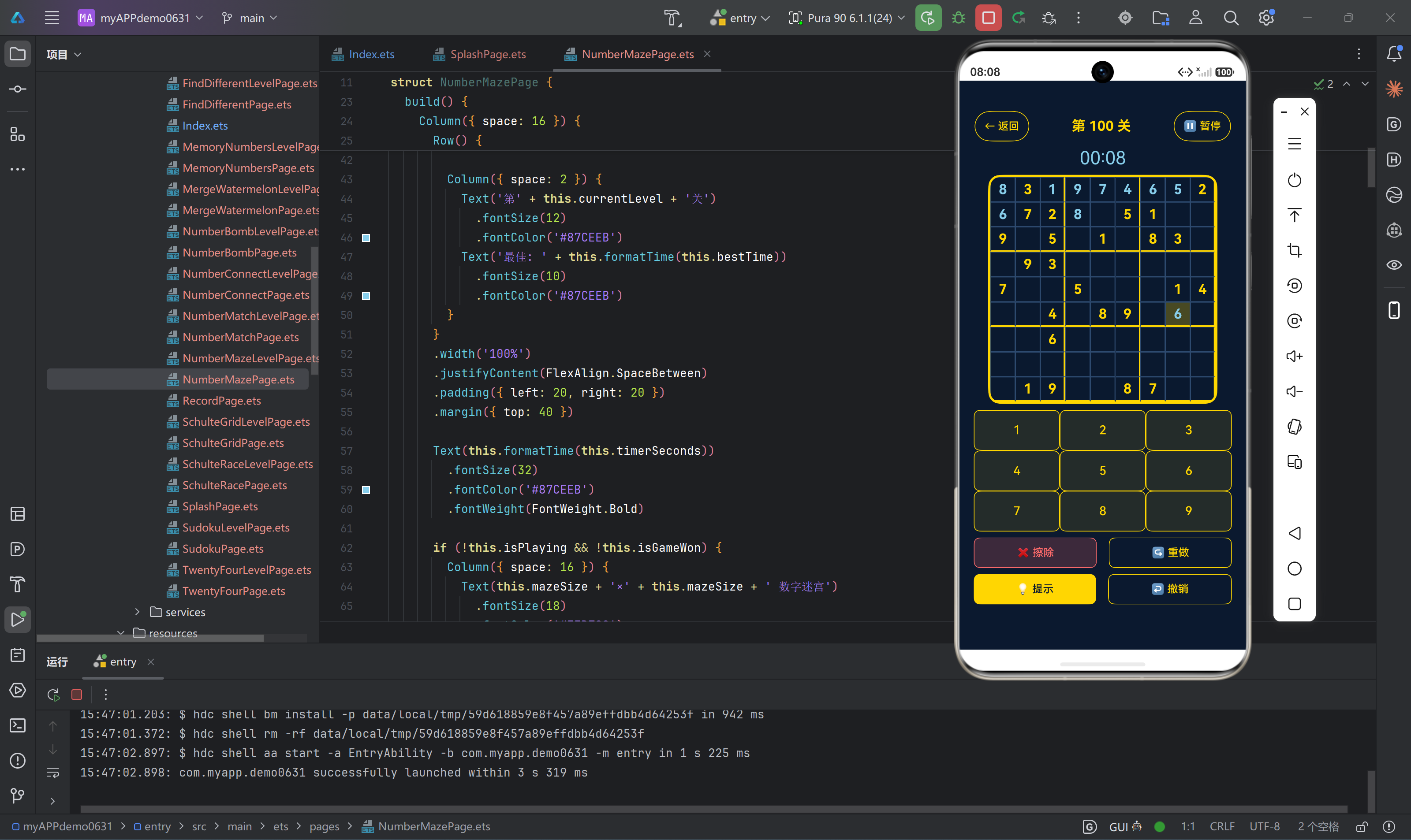This screenshot has height=840, width=1411.
Task: Tap the 重做 redo button
Action: 1170,553
